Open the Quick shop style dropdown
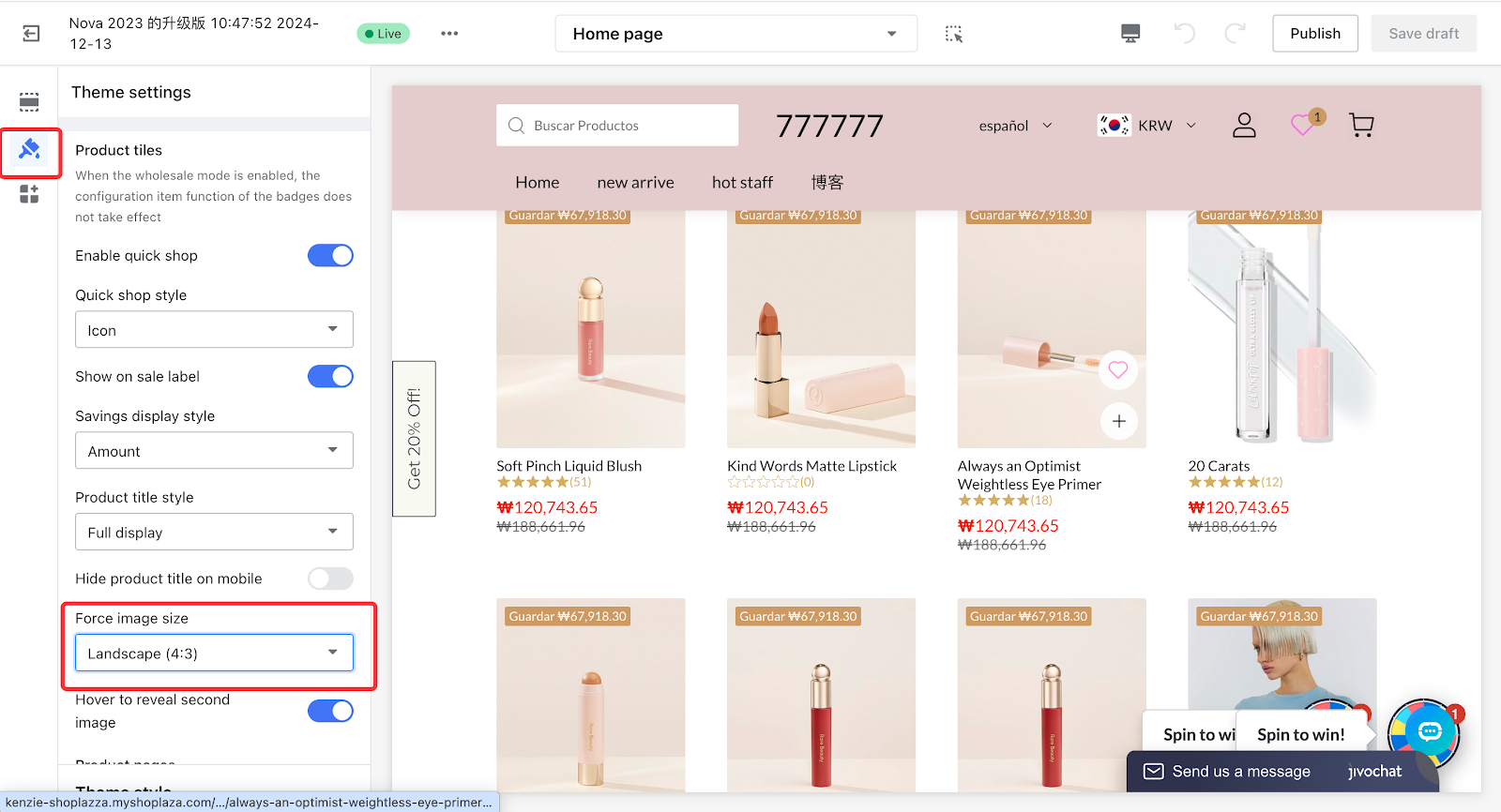Viewport: 1501px width, 812px height. pos(214,330)
